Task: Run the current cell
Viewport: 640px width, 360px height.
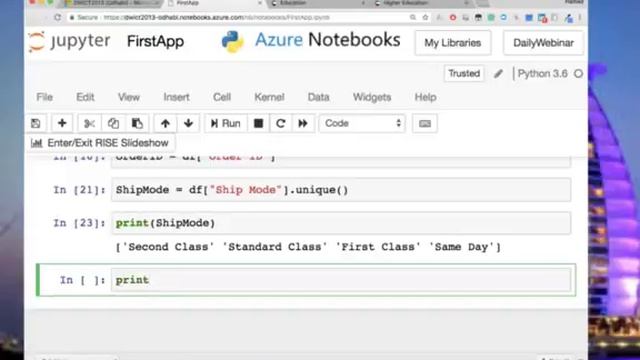Action: pos(226,123)
